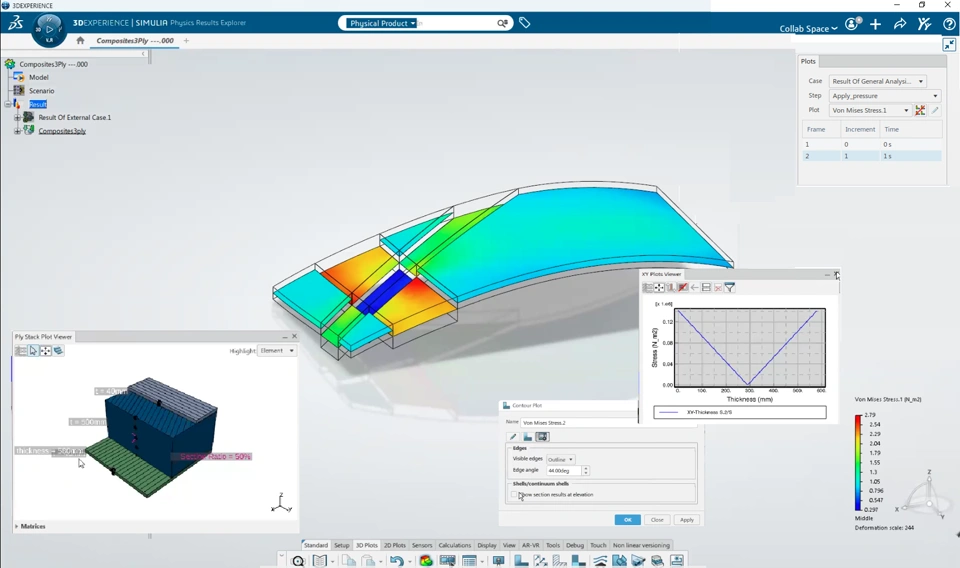Expand the Matrices section
The width and height of the screenshot is (960, 568).
click(x=30, y=526)
